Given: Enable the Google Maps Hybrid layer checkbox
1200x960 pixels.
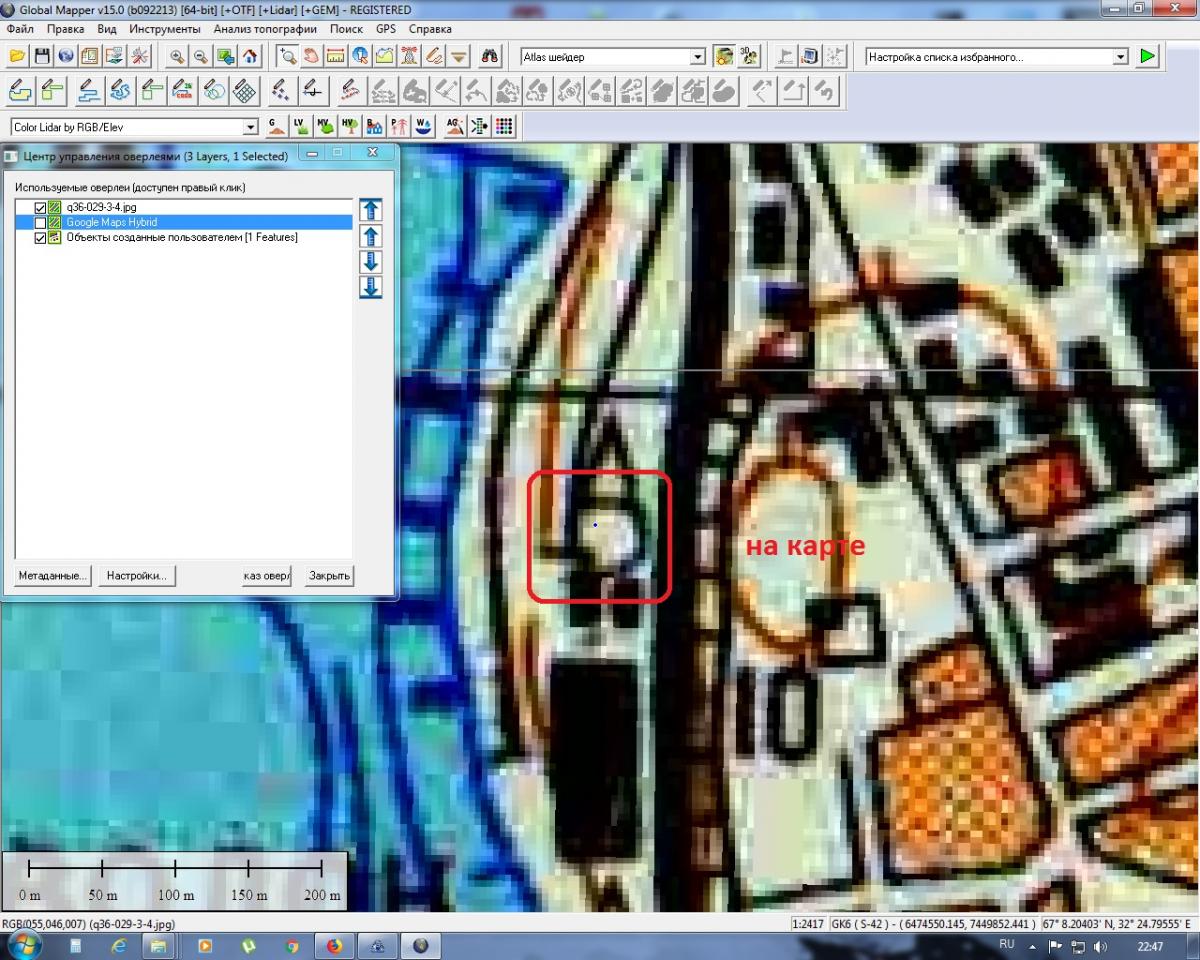Looking at the screenshot, I should (41, 222).
